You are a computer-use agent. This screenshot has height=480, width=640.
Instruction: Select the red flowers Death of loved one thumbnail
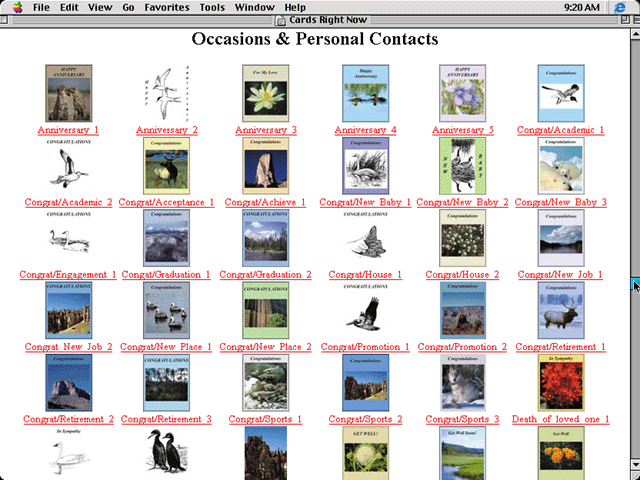[561, 382]
